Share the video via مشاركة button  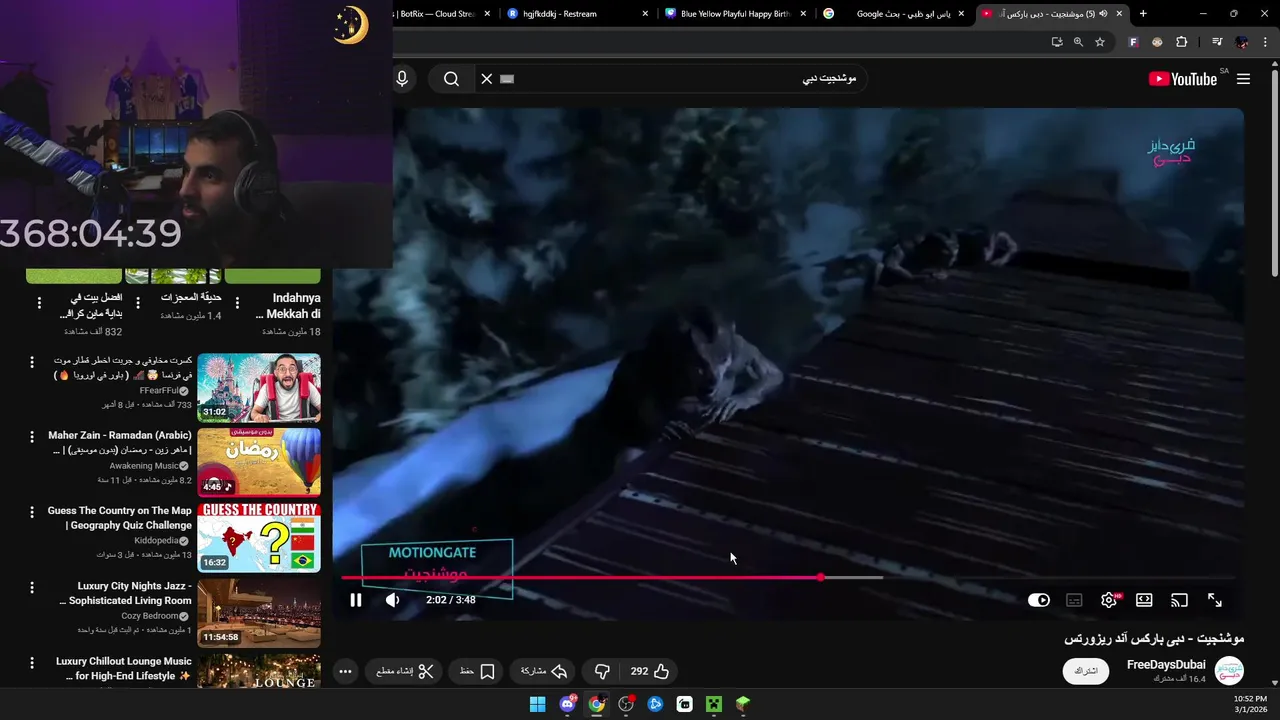click(545, 671)
